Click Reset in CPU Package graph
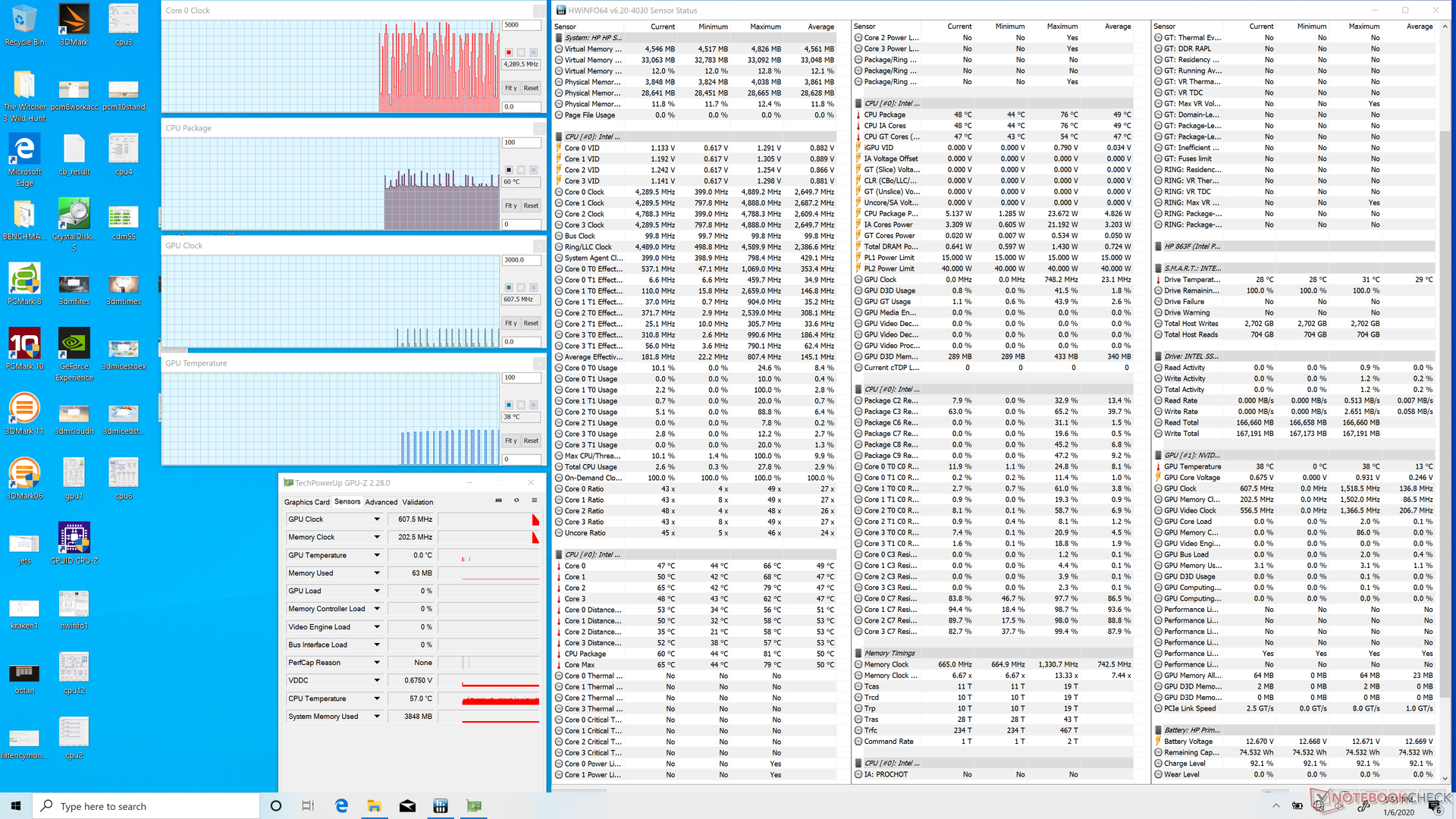 [x=531, y=206]
